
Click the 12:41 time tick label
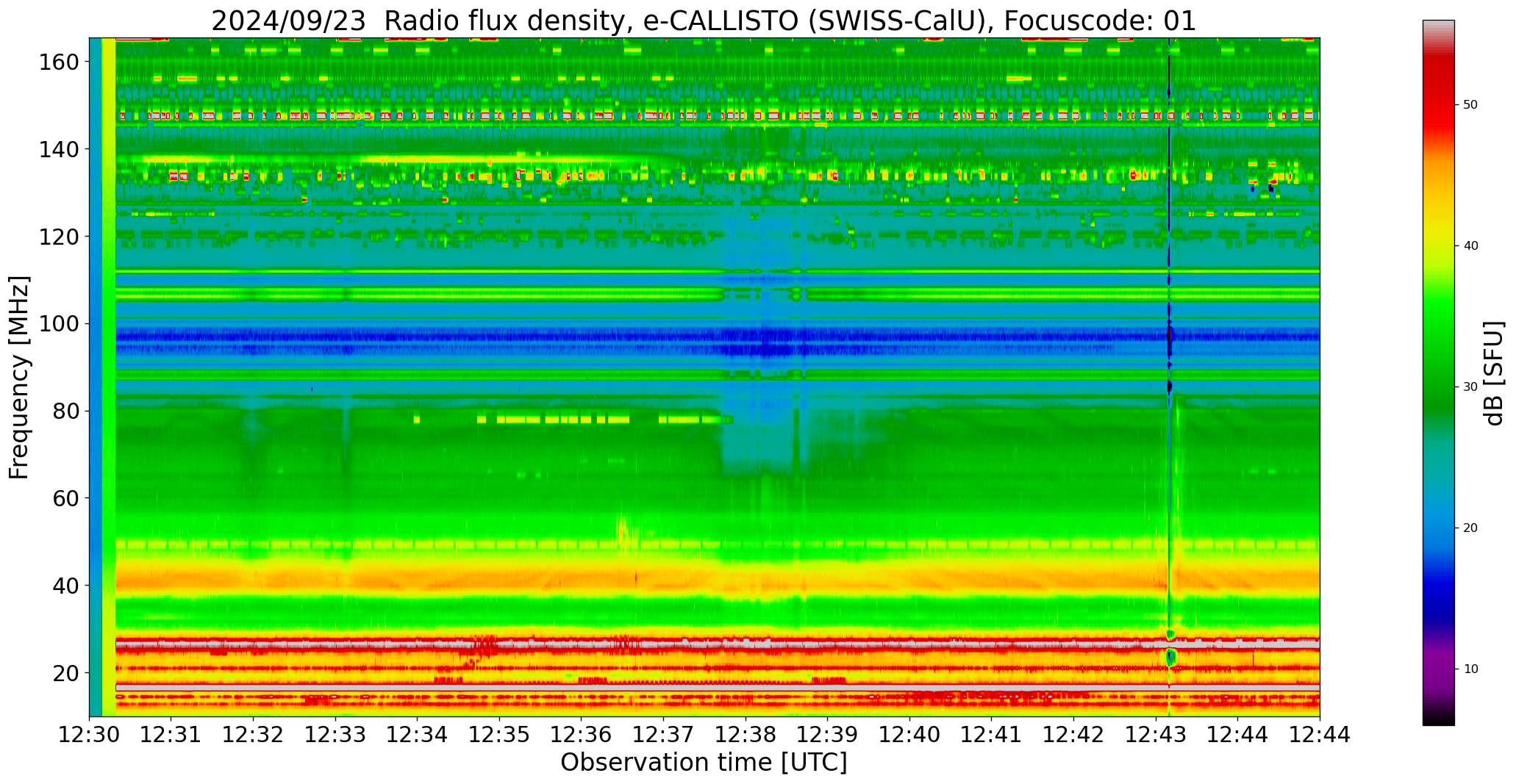coord(992,735)
